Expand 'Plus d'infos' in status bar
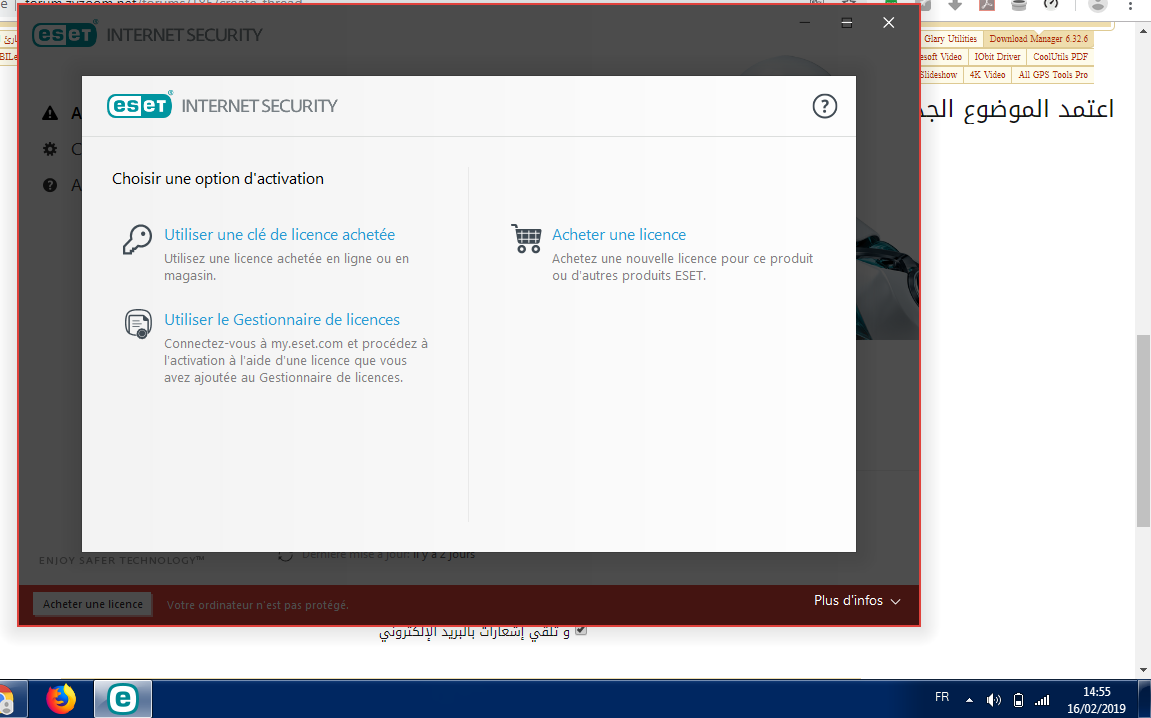Viewport: 1151px width, 718px height. [x=857, y=601]
